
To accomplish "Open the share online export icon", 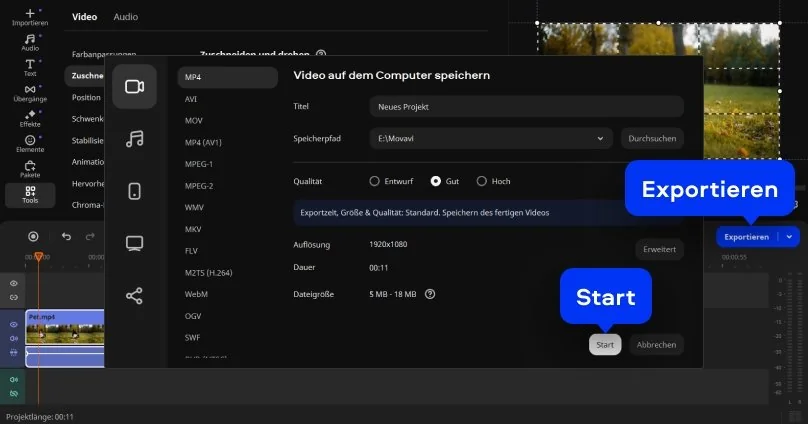I will (134, 295).
